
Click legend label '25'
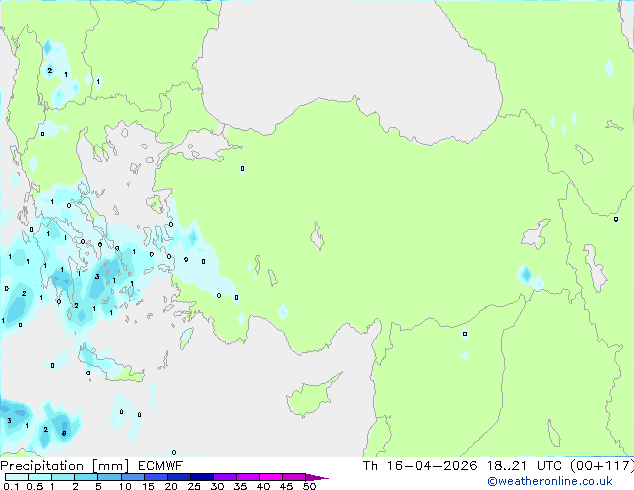click(194, 486)
